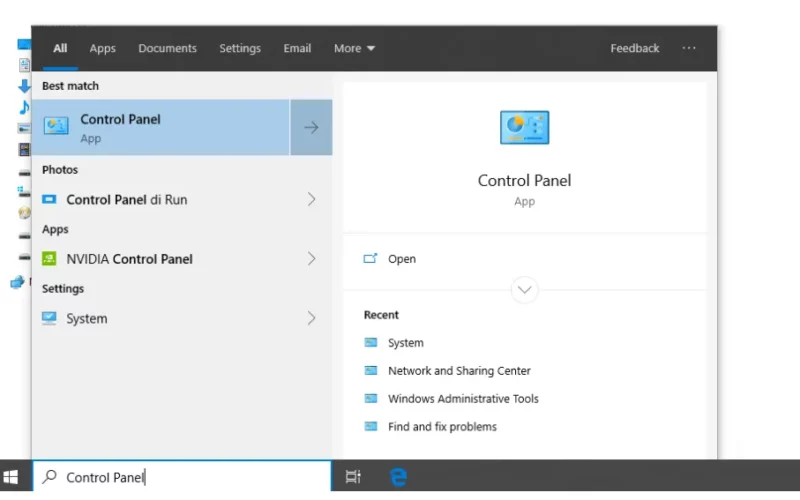Launch Microsoft Edge from the taskbar
Screen dimensions: 800x500
[x=398, y=477]
